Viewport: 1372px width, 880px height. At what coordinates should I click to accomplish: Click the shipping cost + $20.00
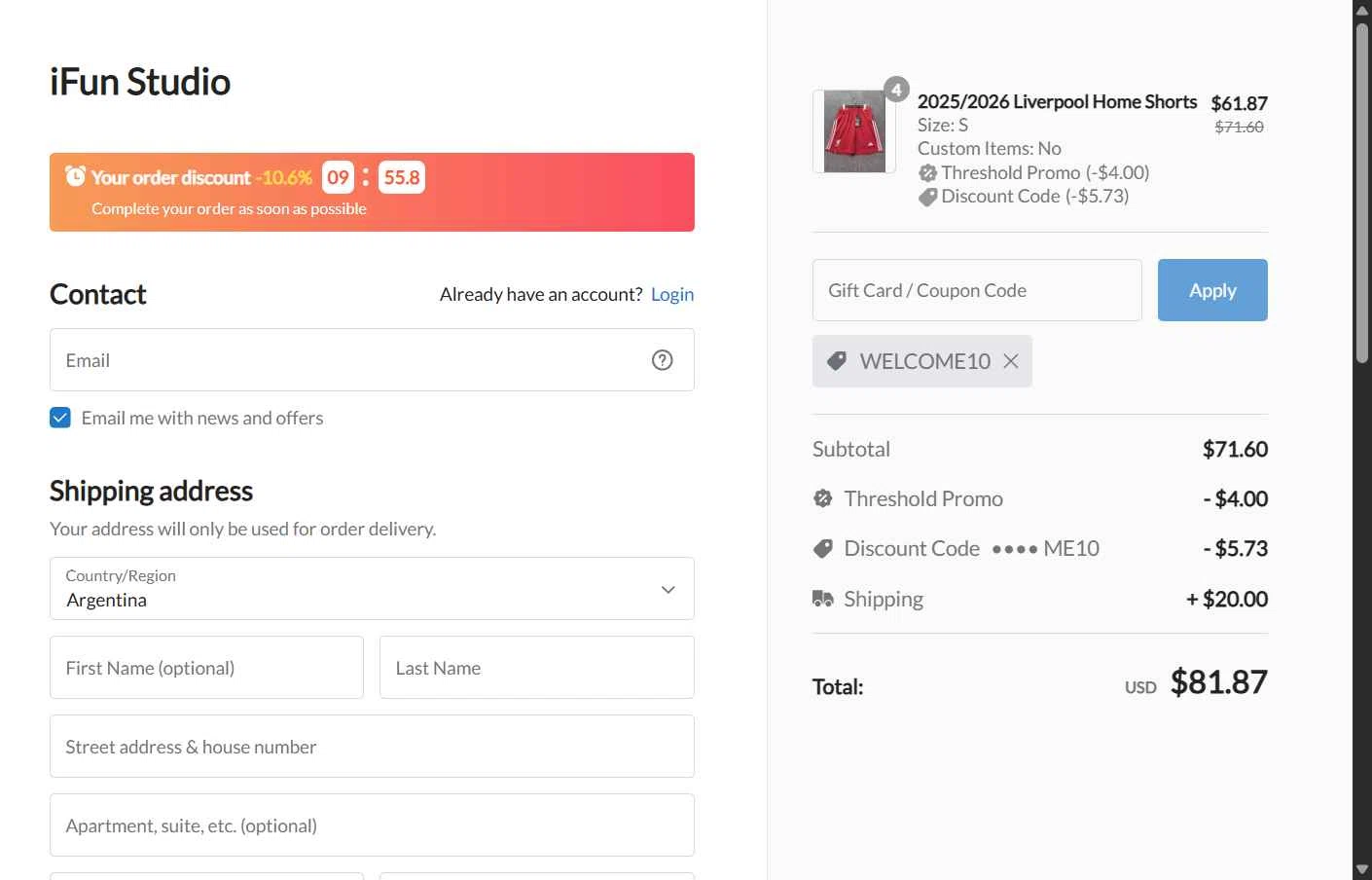[x=1226, y=599]
